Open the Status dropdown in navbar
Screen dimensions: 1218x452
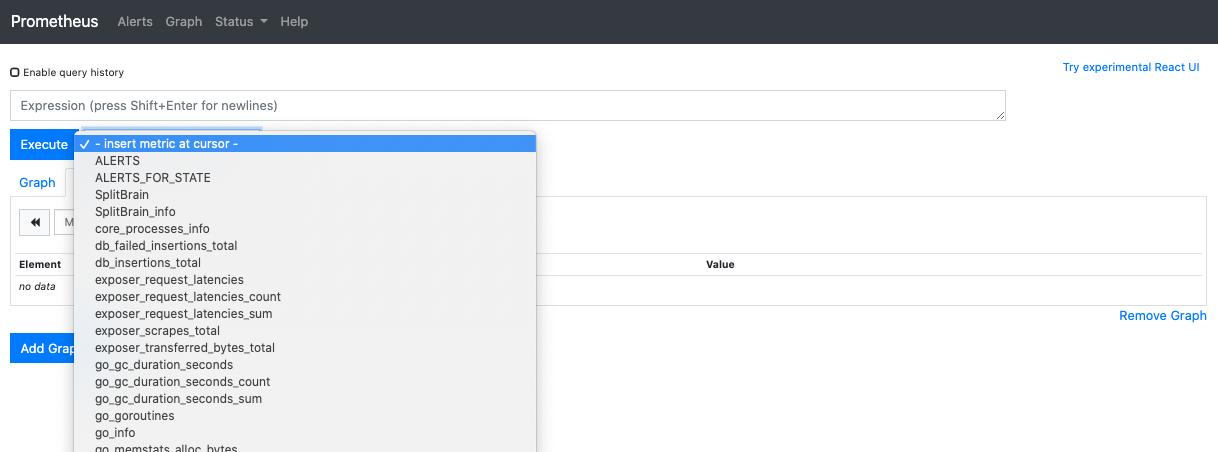click(x=241, y=21)
